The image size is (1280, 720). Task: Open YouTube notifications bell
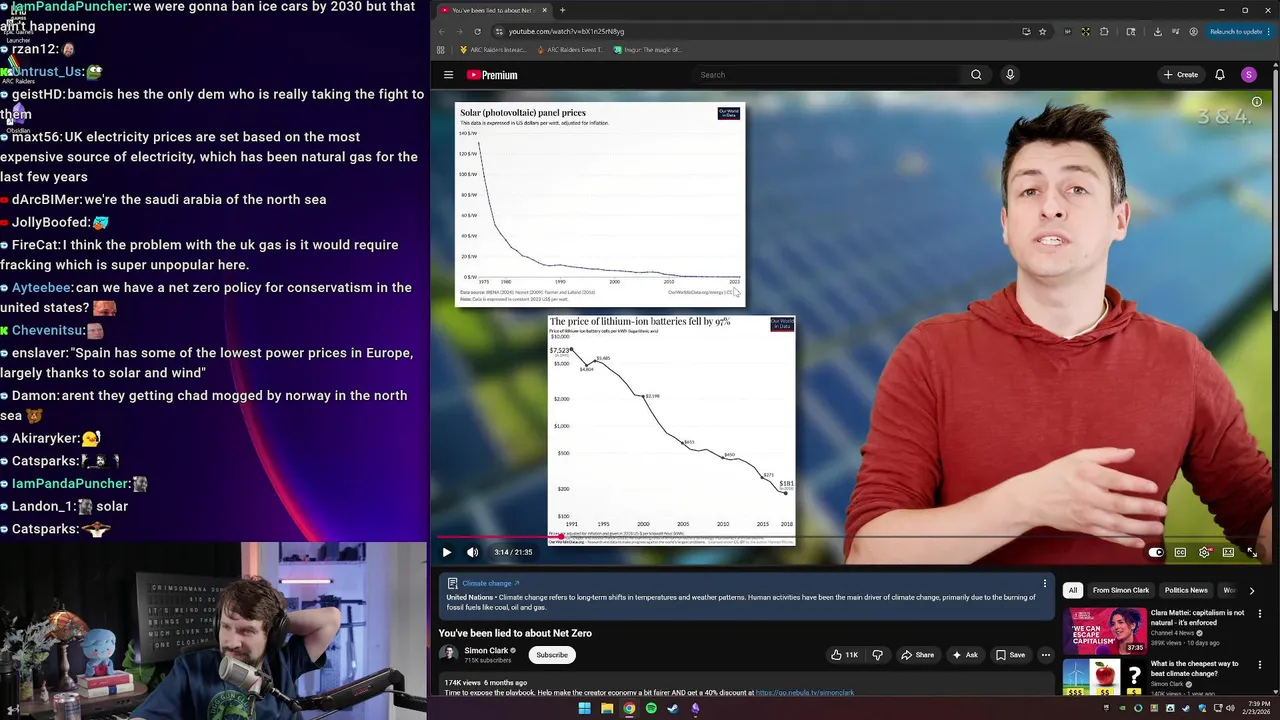pos(1220,75)
